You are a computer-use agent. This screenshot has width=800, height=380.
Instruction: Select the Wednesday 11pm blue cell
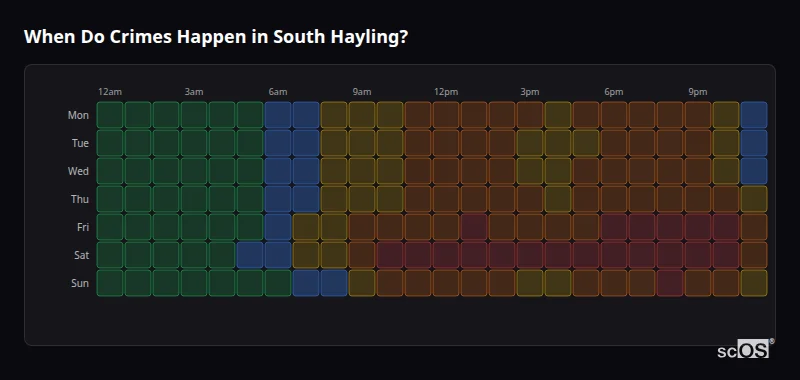[754, 171]
